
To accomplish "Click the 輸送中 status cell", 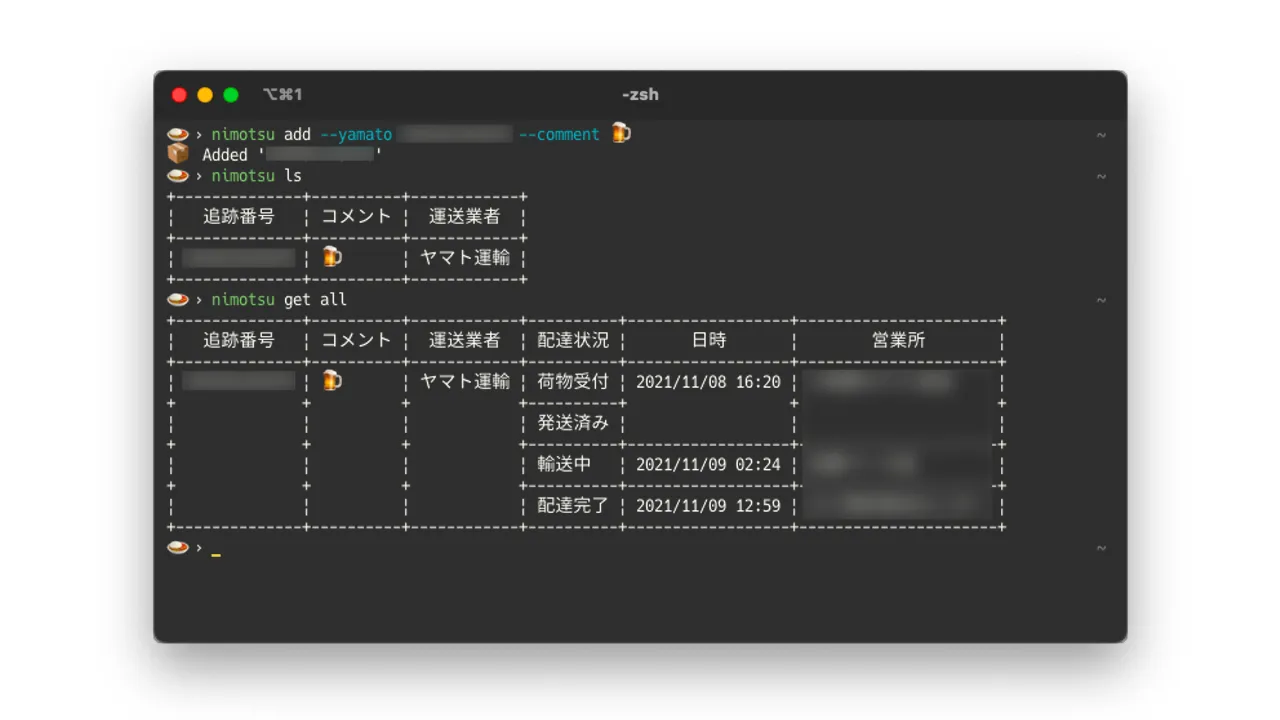I will click(565, 464).
